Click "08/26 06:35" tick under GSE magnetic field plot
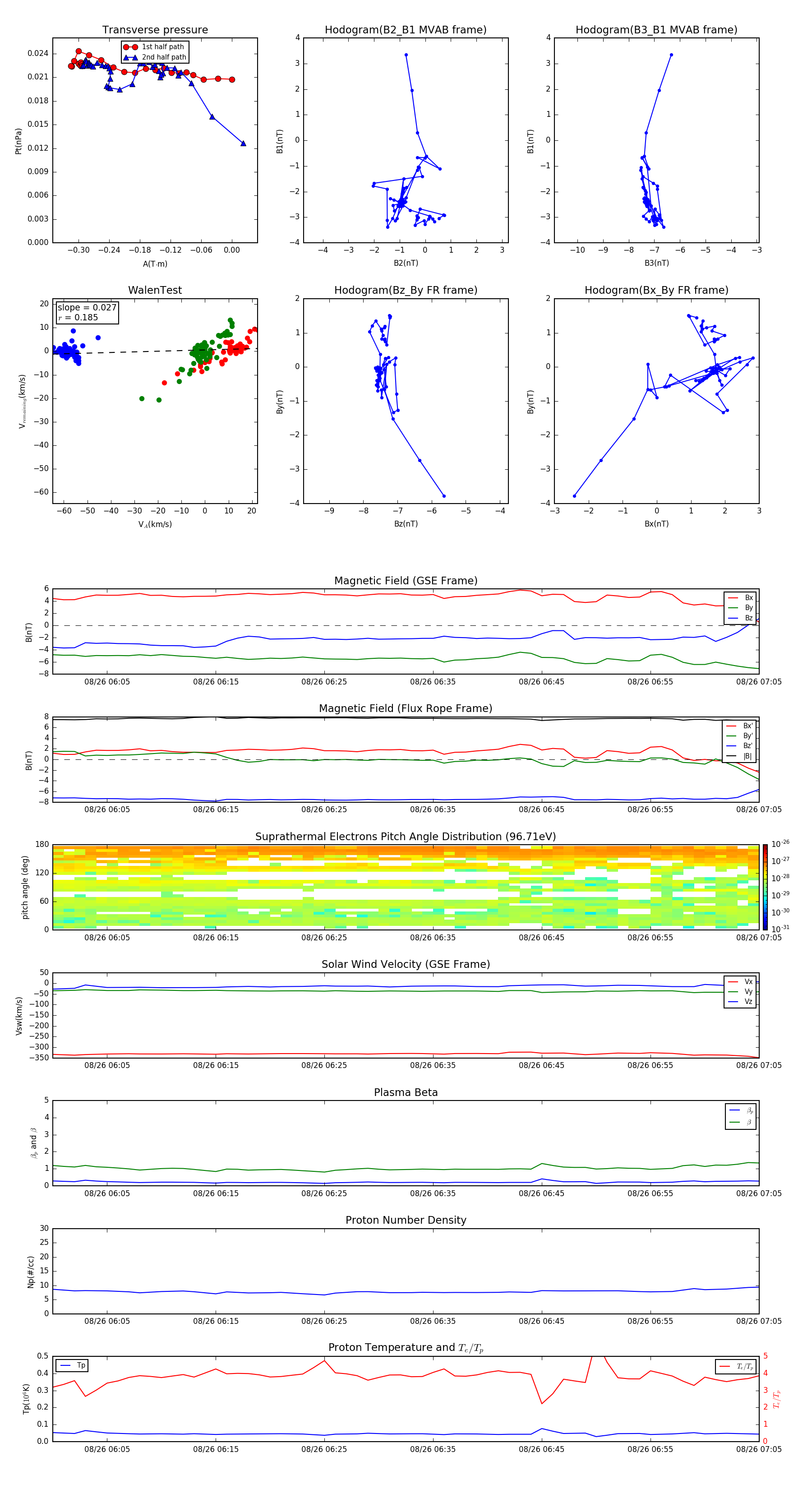Screen dimensions: 812x1489 [x=433, y=682]
